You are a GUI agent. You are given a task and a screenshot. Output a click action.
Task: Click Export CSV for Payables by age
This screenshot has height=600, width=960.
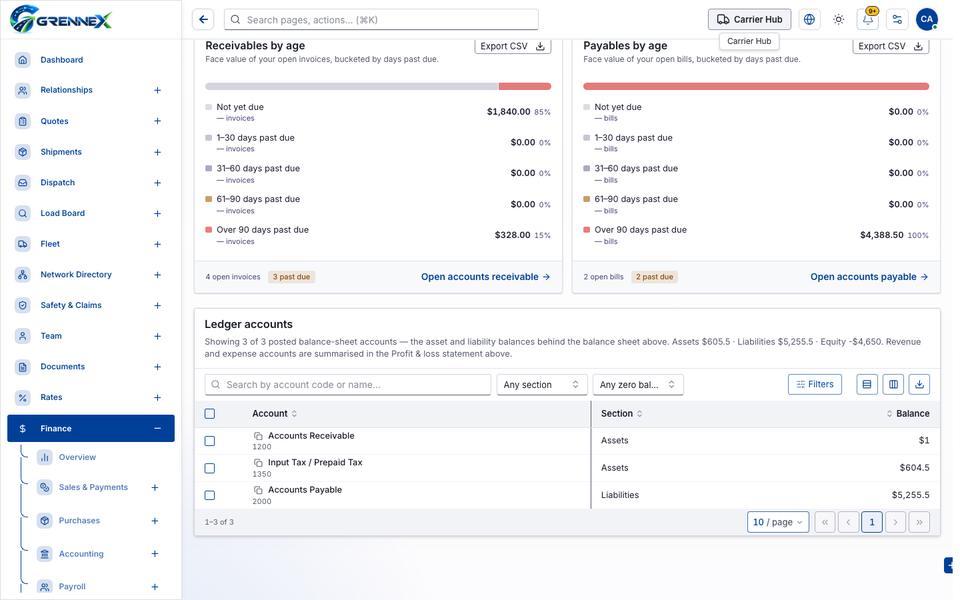pos(890,47)
